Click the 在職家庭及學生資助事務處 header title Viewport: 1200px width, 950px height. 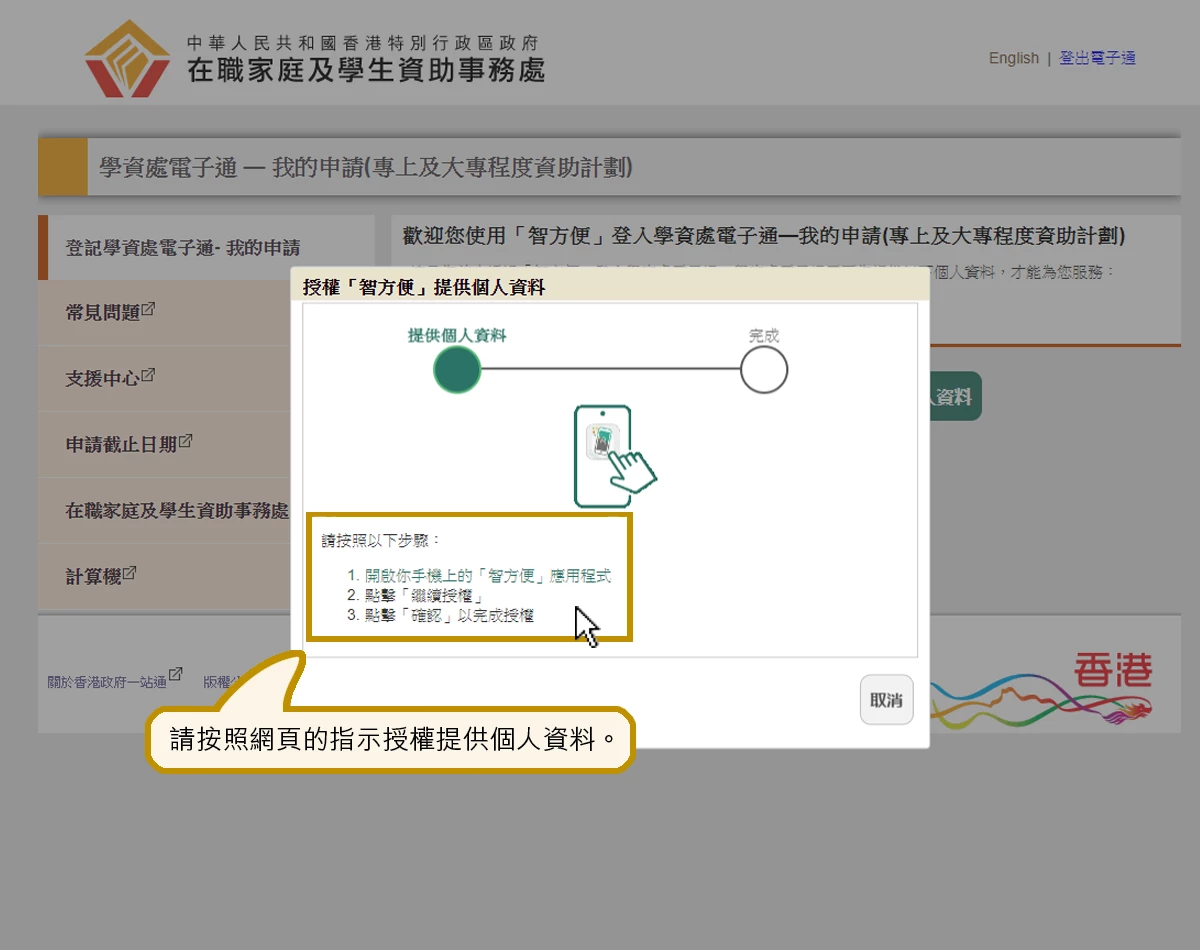tap(366, 70)
